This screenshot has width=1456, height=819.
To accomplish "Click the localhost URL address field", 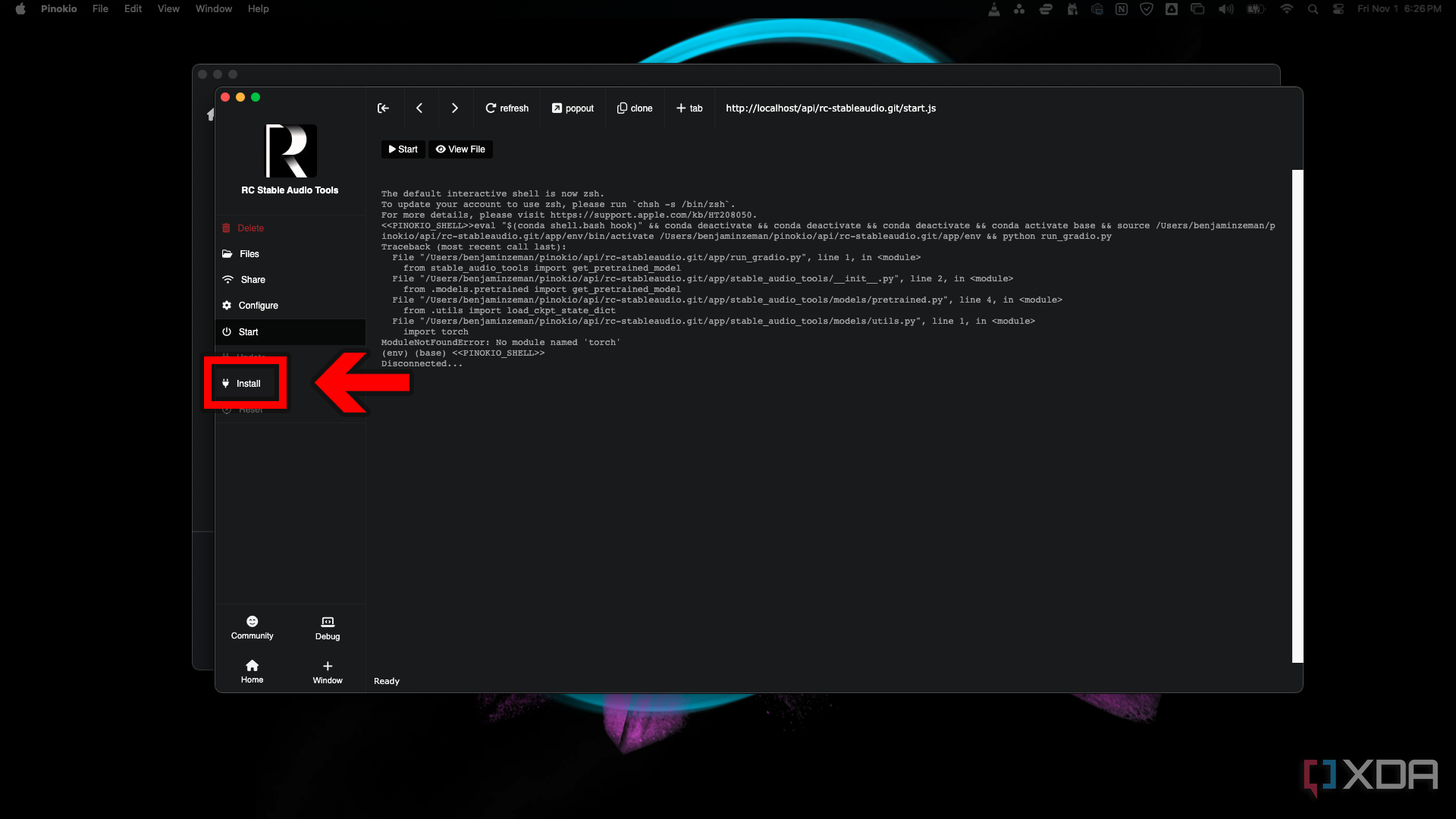I will pos(830,108).
